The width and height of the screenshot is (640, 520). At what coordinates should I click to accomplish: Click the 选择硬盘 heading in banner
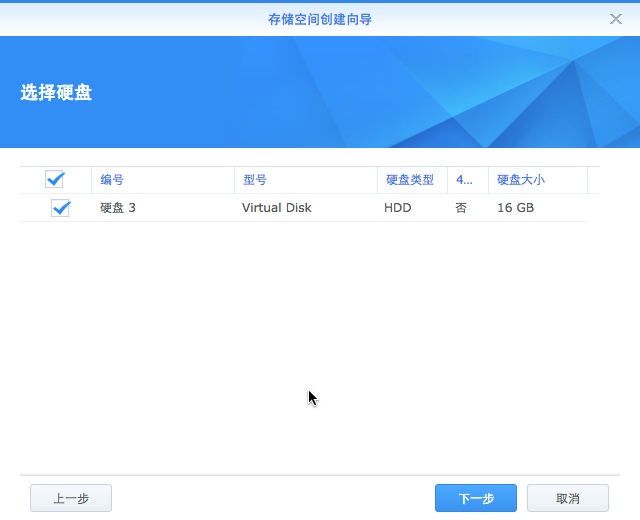pyautogui.click(x=57, y=93)
